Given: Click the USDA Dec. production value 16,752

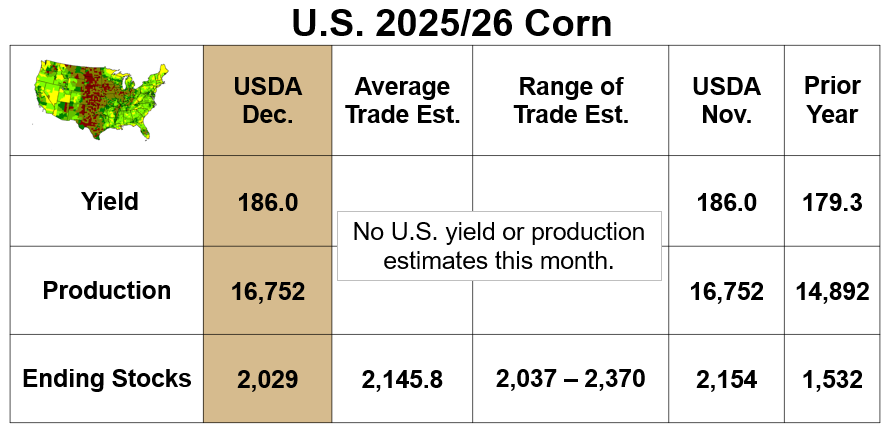Looking at the screenshot, I should [x=267, y=292].
